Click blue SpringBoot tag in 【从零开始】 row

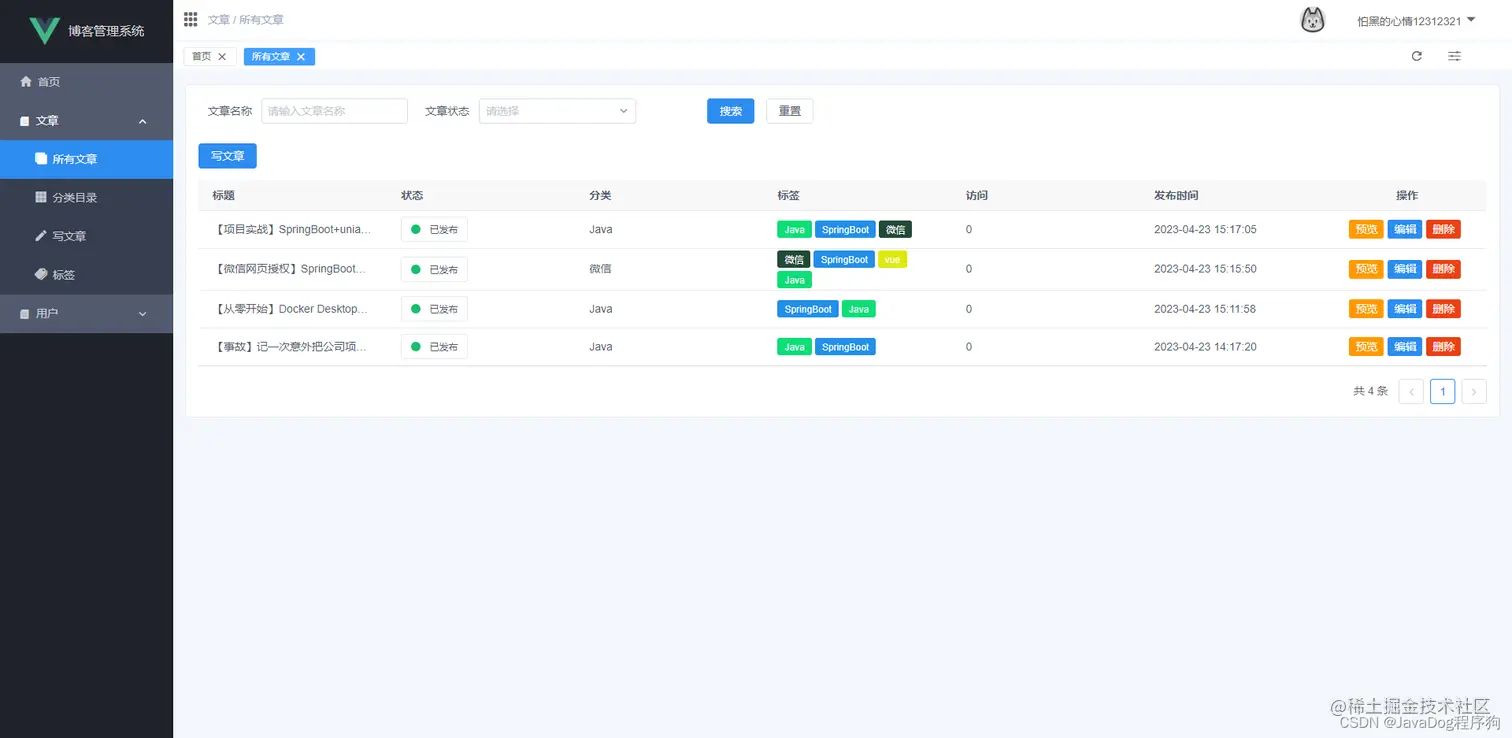pos(808,309)
